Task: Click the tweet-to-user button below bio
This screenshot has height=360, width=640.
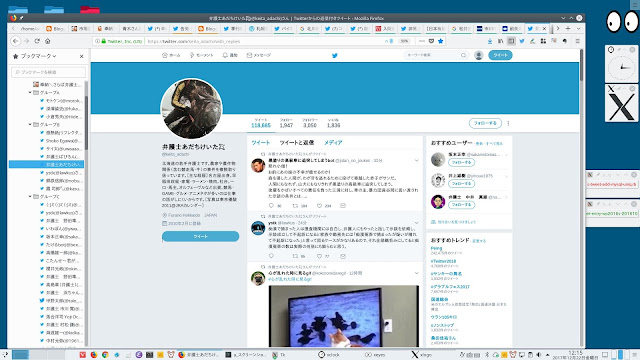Action: click(x=200, y=236)
